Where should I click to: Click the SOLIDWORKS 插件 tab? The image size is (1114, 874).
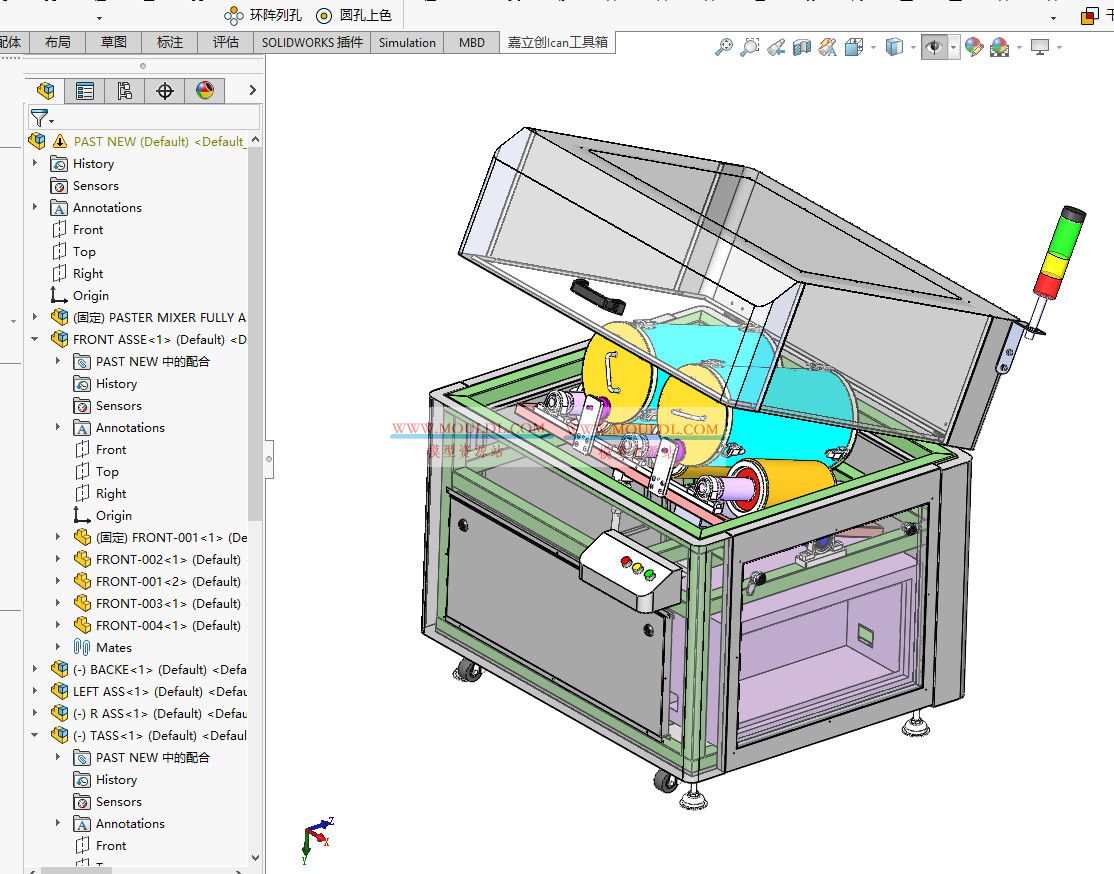311,42
